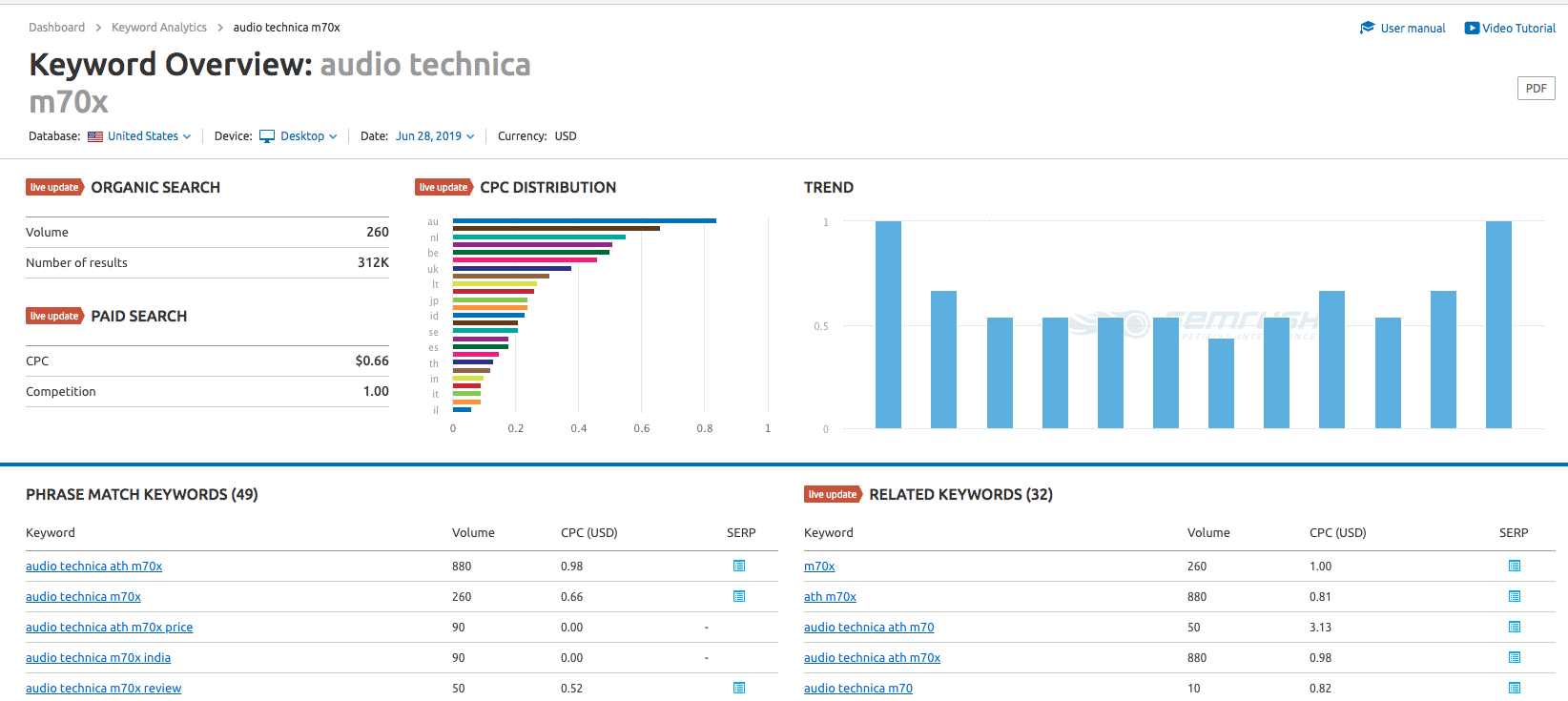Open keyword audio technica m70x india
This screenshot has height=701, width=1568.
pos(98,657)
